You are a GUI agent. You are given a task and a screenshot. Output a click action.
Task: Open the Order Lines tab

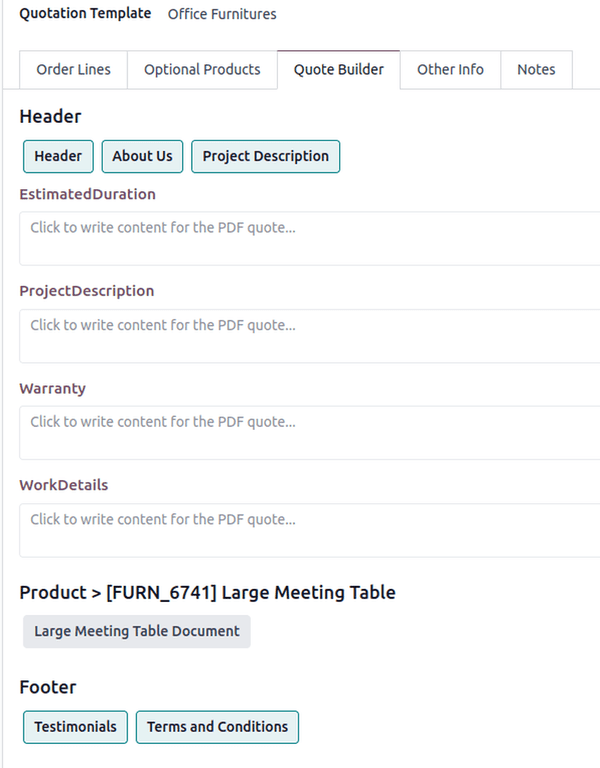73,70
